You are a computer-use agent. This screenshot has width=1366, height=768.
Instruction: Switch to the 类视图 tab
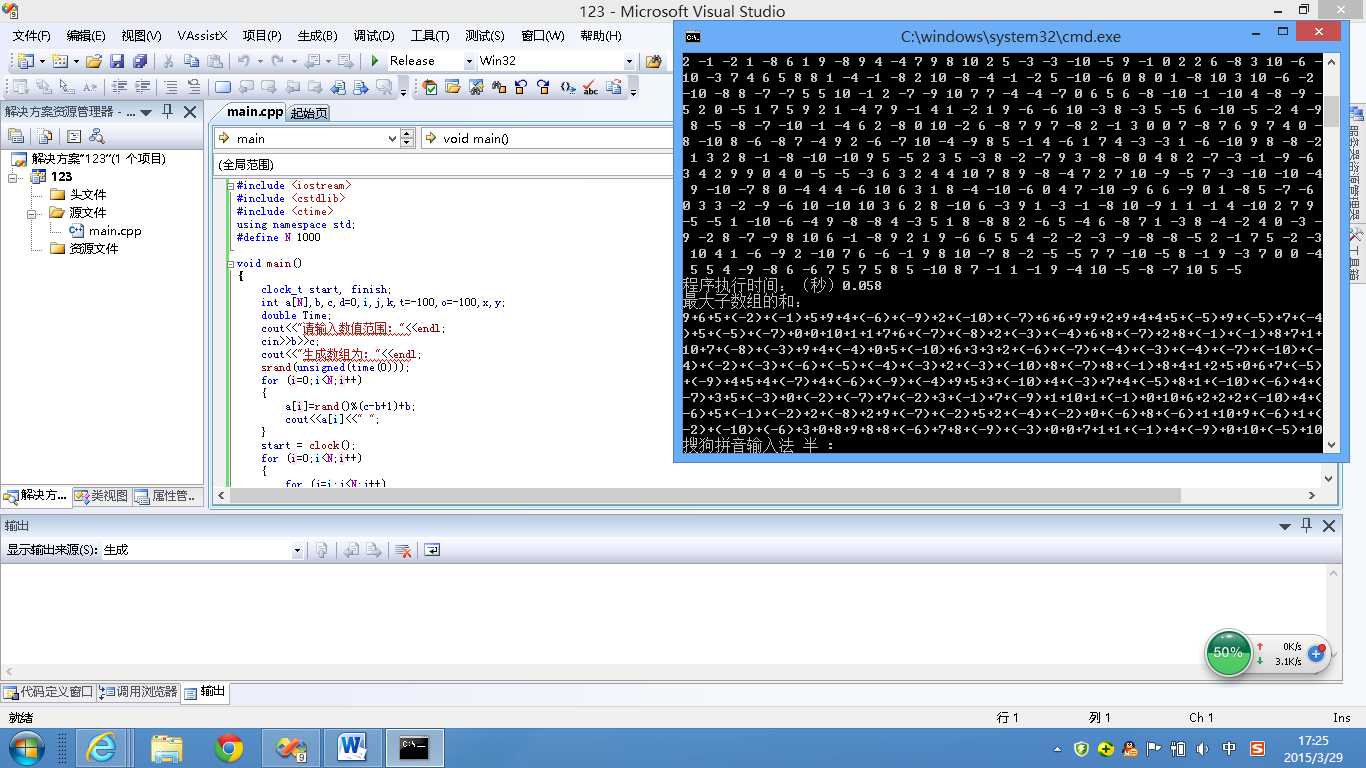tap(101, 496)
